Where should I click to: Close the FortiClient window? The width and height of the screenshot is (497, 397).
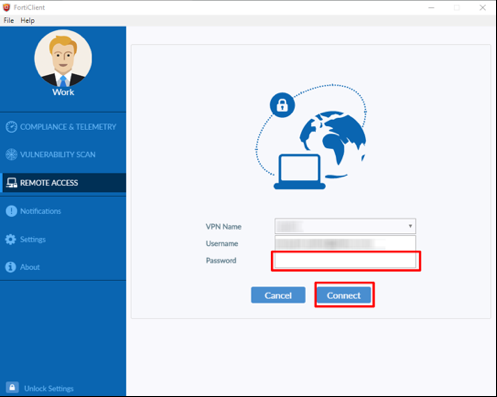[482, 7]
